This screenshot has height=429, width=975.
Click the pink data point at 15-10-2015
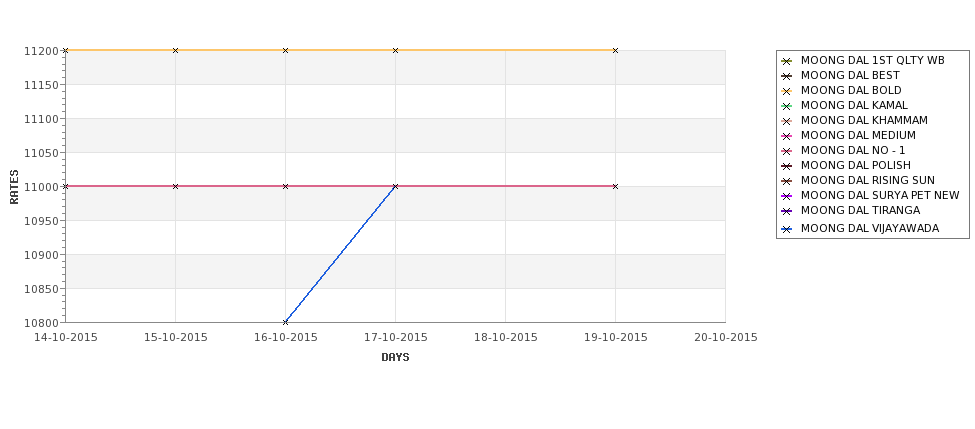pos(175,187)
